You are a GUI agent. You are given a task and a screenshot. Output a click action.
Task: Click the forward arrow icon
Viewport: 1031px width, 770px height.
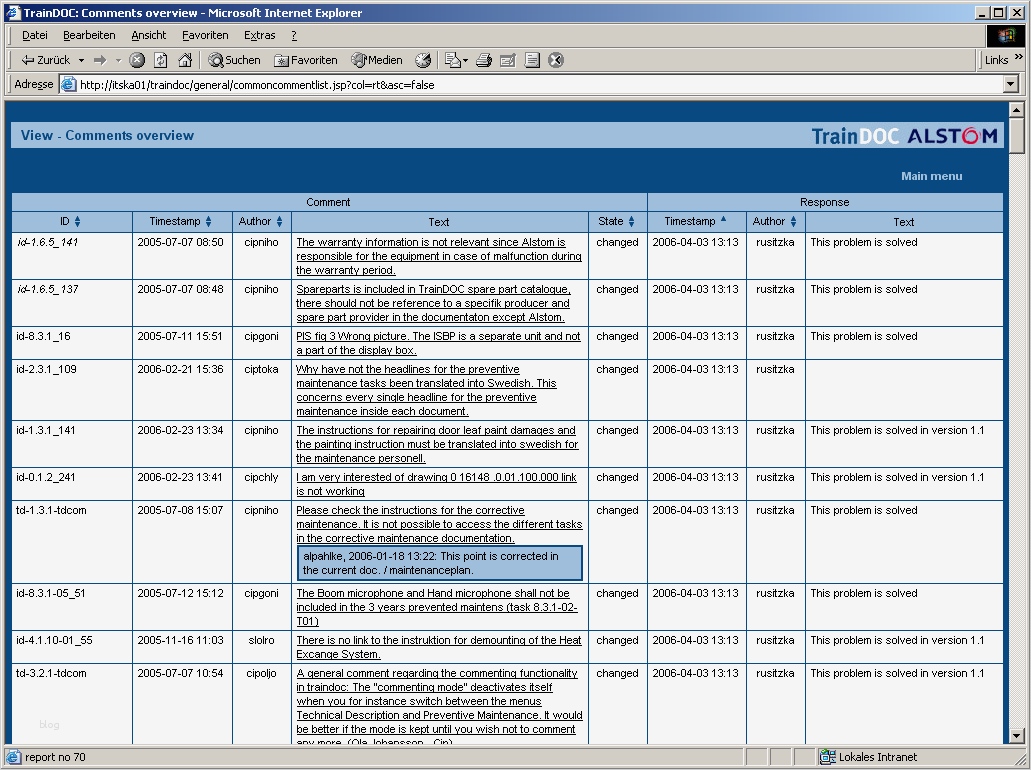tap(100, 60)
